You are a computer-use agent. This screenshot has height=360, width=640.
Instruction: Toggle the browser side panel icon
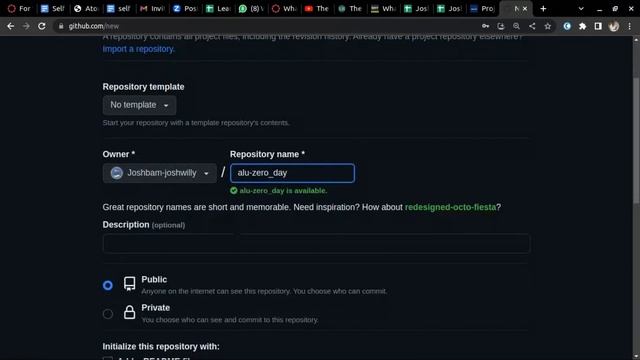[598, 26]
